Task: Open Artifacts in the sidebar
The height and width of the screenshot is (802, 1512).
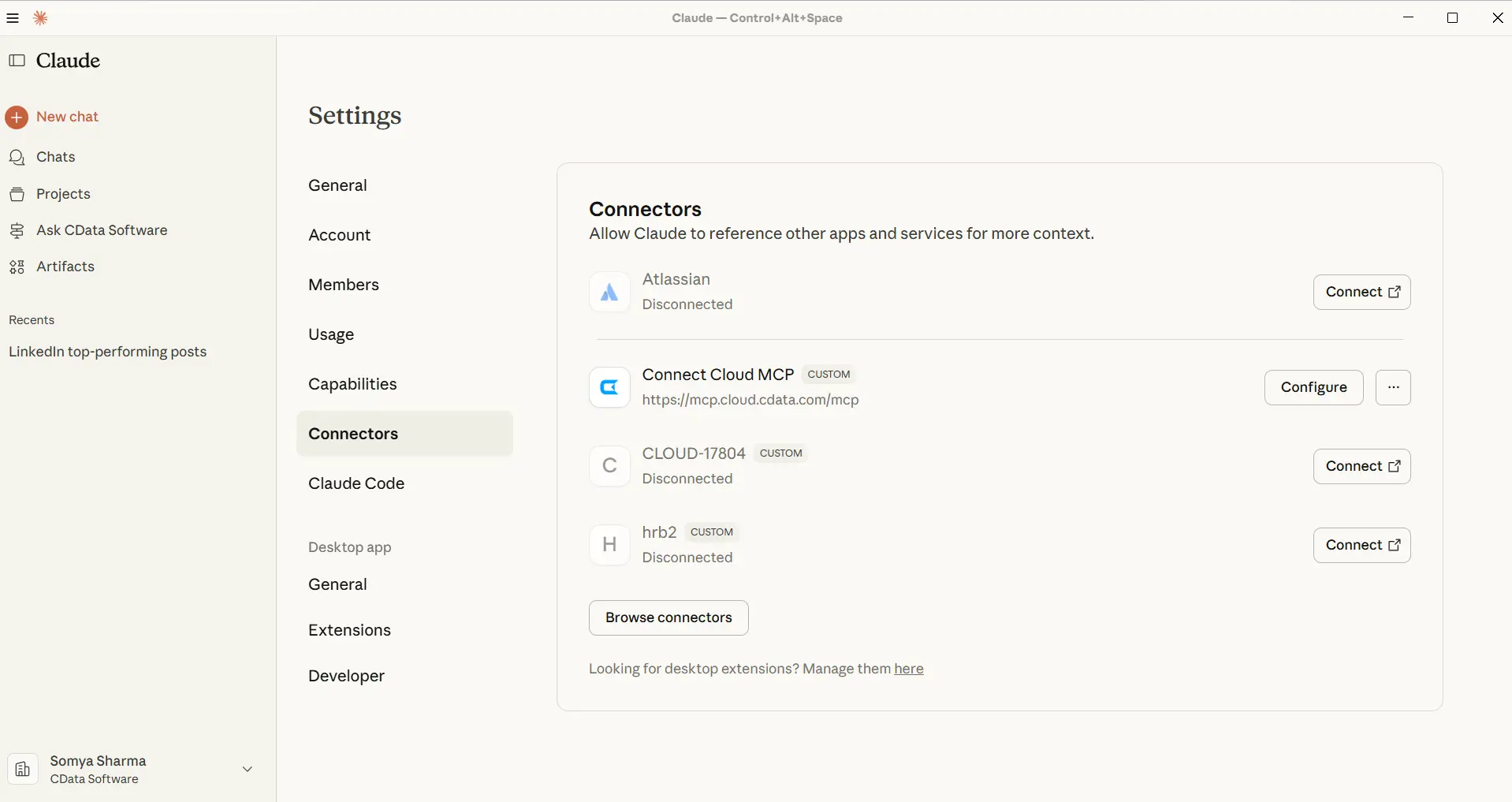Action: coord(65,267)
